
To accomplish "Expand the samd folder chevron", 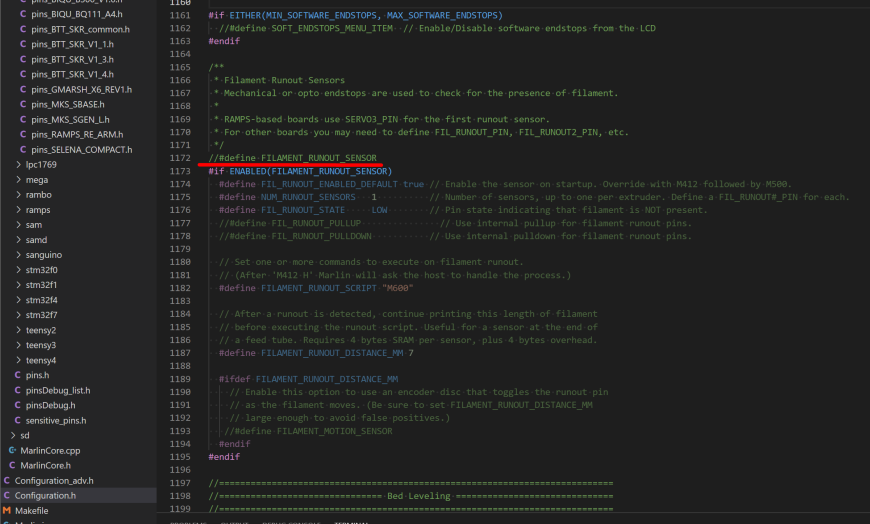I will (x=18, y=239).
